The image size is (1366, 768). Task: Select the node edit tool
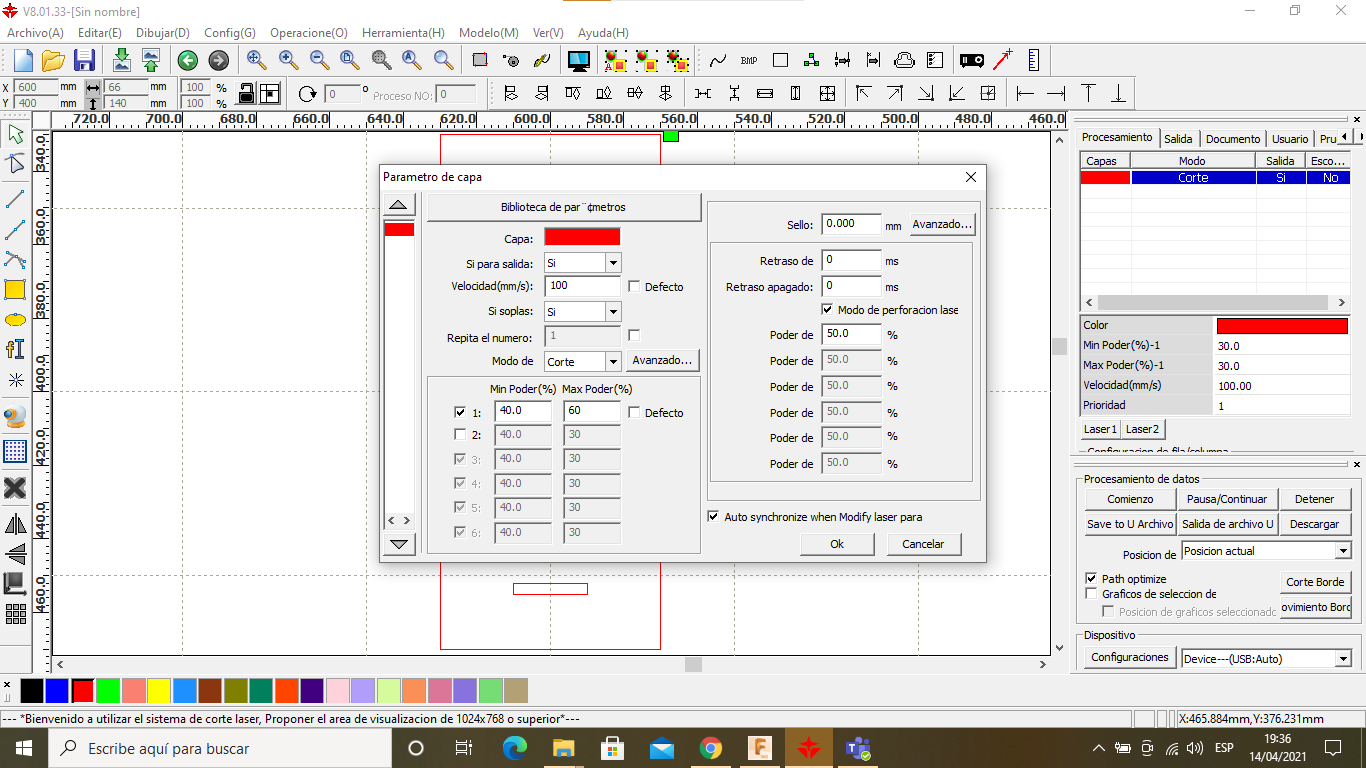[15, 164]
